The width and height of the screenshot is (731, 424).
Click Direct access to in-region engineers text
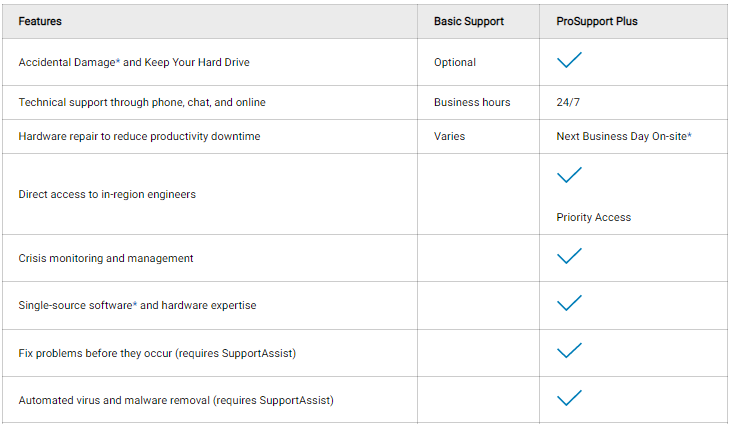tap(107, 195)
